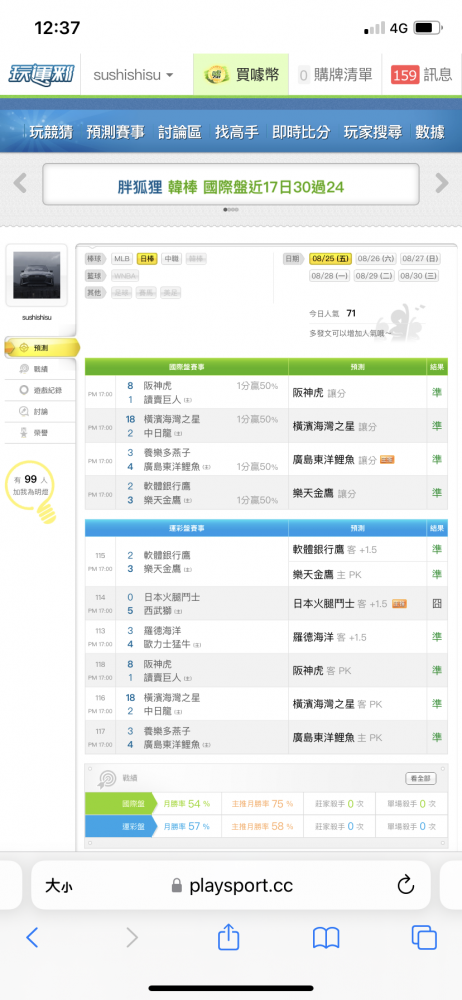Tap the Safari reload icon
Viewport: 462px width, 1000px height.
click(x=406, y=885)
